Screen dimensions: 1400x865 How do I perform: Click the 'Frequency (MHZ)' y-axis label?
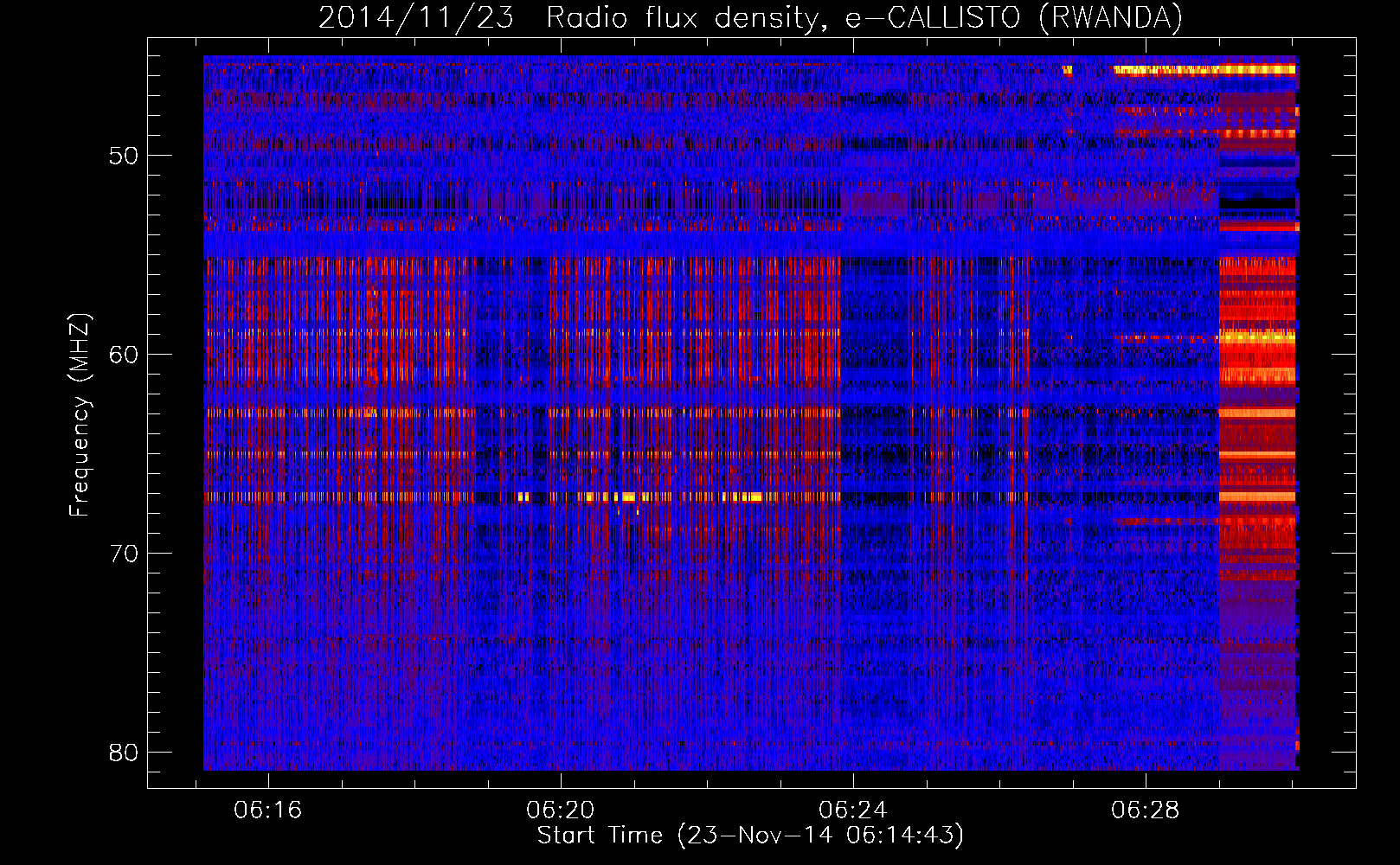[80, 415]
